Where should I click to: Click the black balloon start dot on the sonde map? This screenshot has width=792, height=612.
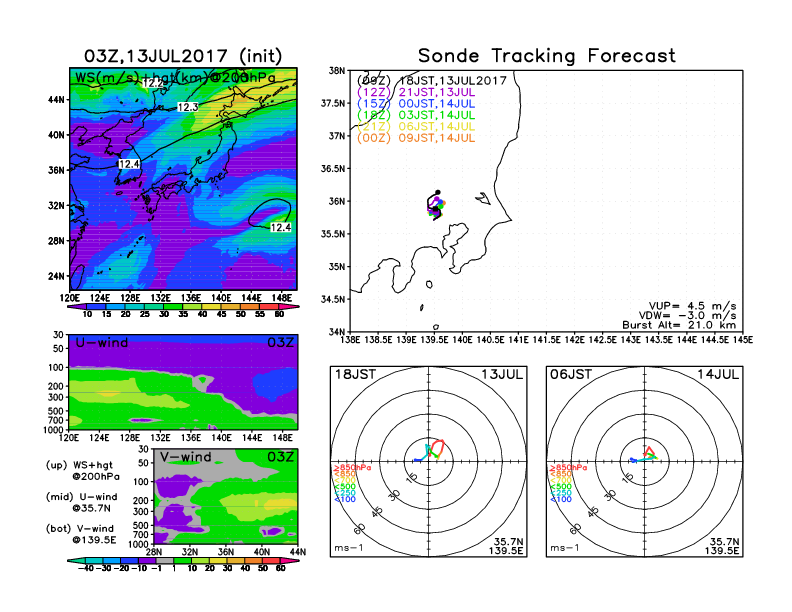click(438, 192)
